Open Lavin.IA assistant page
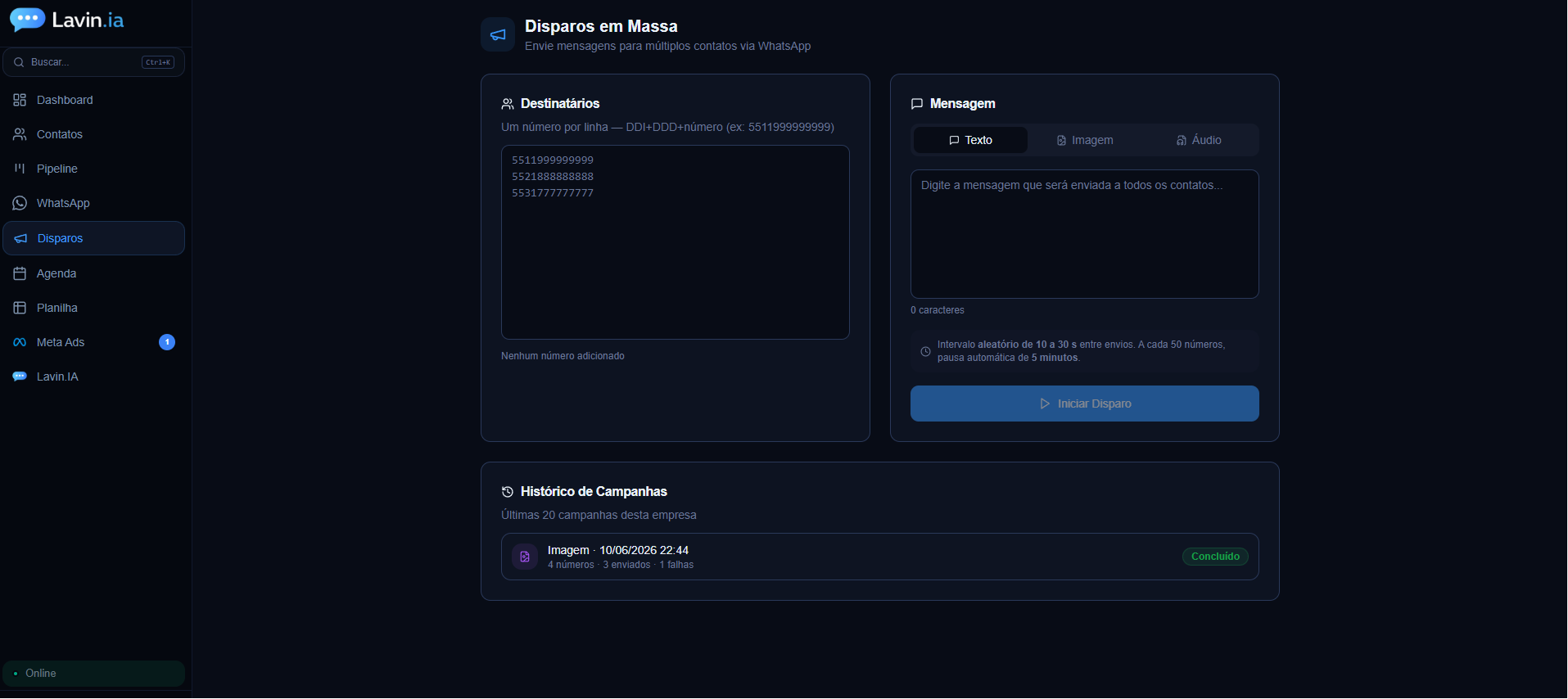Image resolution: width=1568 pixels, height=699 pixels. click(93, 377)
